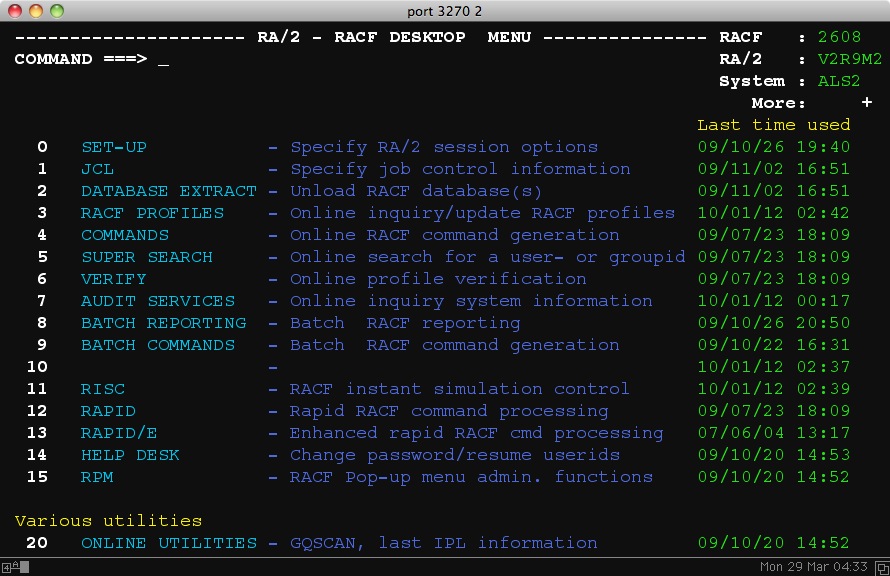Click RACF PROFILES timestamp '10/01/12 02:42'

click(774, 213)
